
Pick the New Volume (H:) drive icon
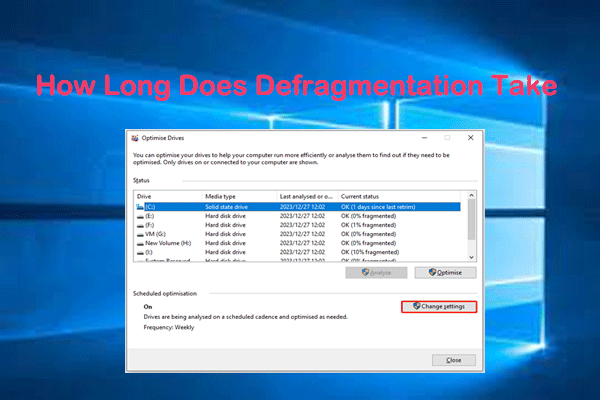pos(138,243)
